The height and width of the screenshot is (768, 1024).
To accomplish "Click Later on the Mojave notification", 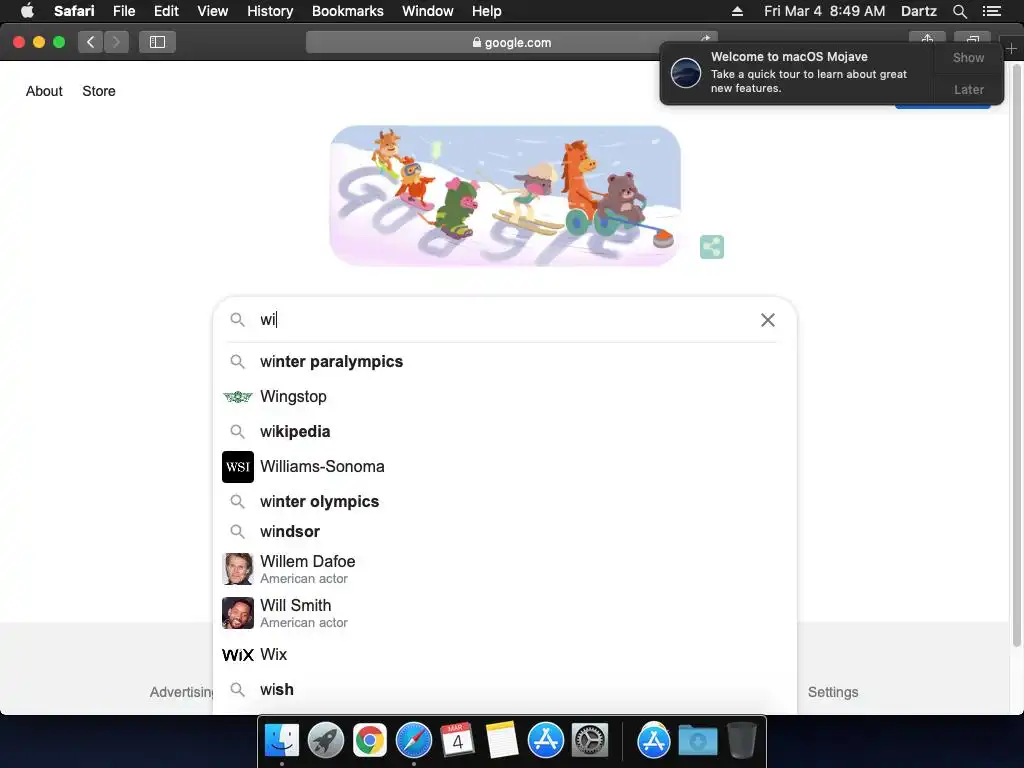I will coord(968,89).
